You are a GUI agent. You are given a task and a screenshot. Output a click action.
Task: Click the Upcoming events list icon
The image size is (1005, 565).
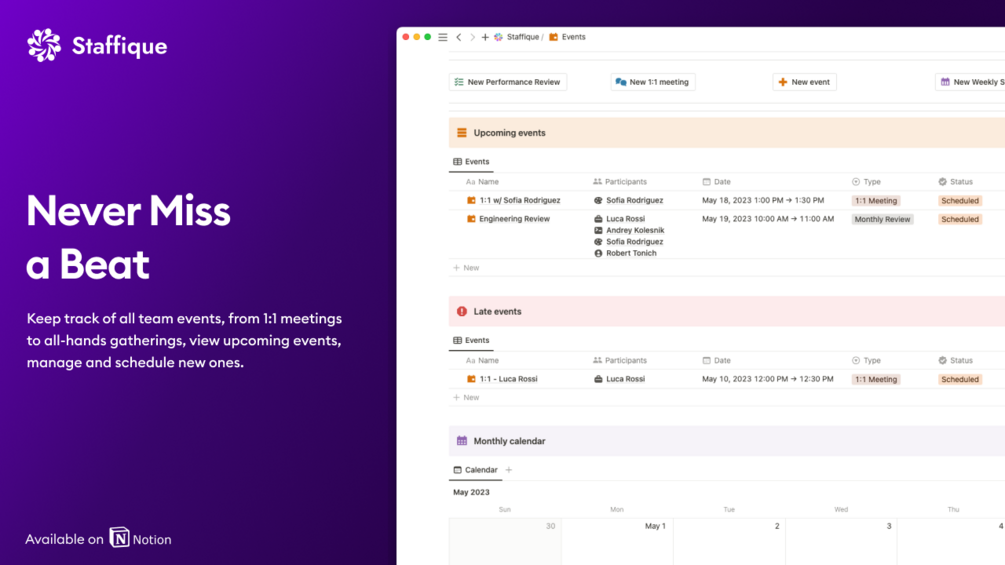[461, 133]
